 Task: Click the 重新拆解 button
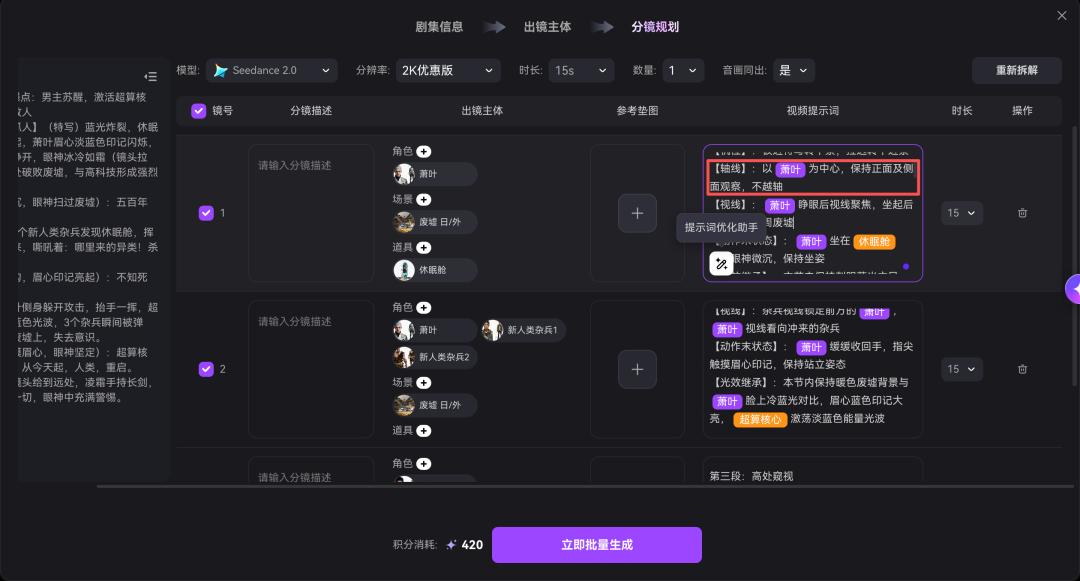coord(1017,70)
